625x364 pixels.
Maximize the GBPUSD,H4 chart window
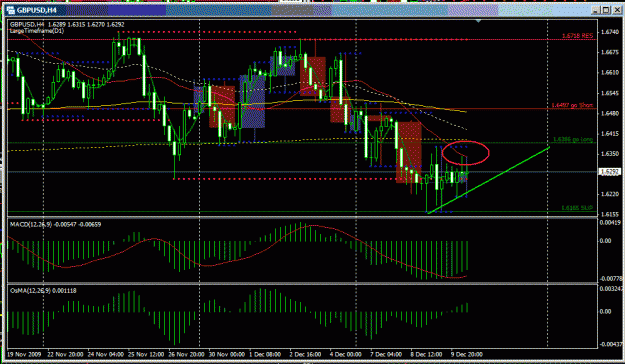coord(606,10)
